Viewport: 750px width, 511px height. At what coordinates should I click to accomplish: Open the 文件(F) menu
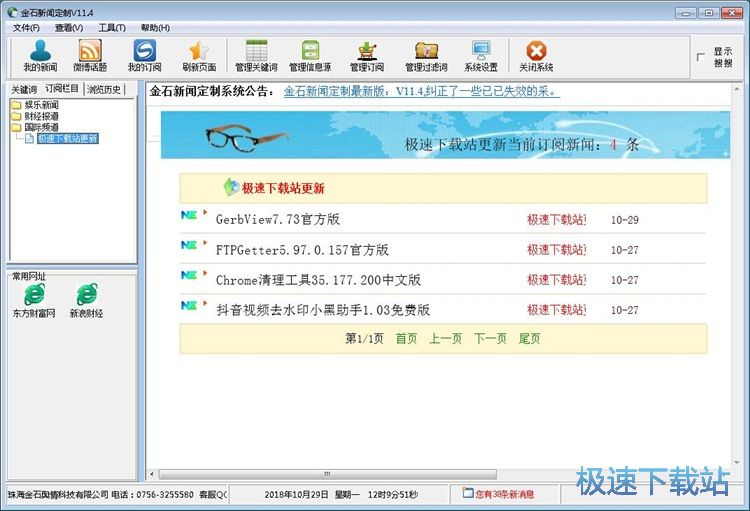pos(26,28)
